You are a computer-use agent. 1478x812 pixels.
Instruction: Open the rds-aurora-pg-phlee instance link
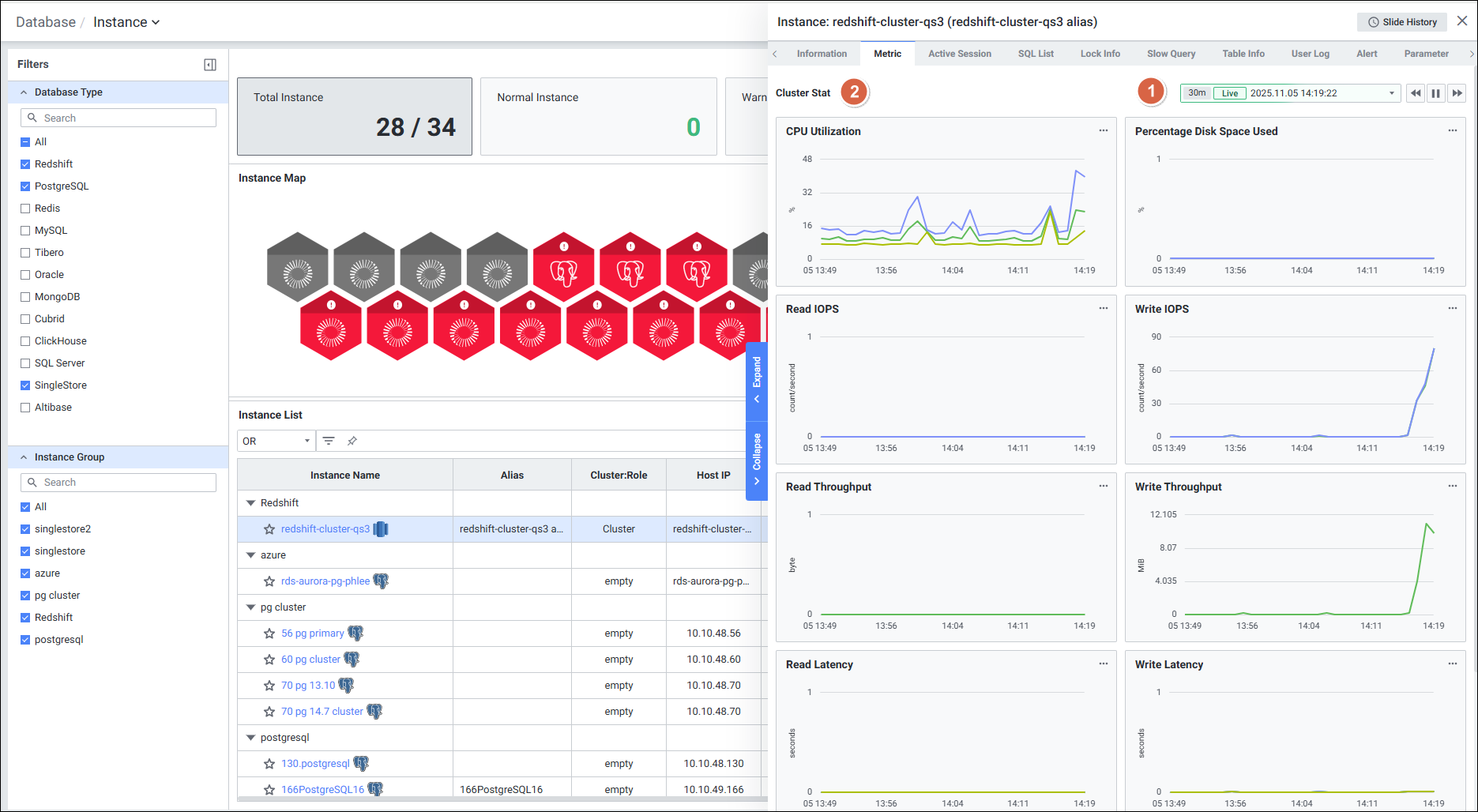click(x=325, y=581)
